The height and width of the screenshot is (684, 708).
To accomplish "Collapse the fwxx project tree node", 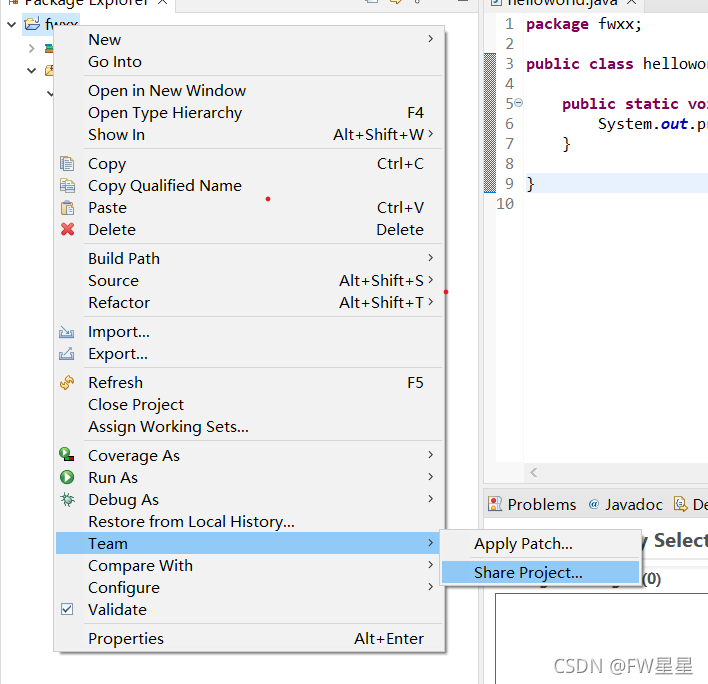I will click(x=12, y=24).
